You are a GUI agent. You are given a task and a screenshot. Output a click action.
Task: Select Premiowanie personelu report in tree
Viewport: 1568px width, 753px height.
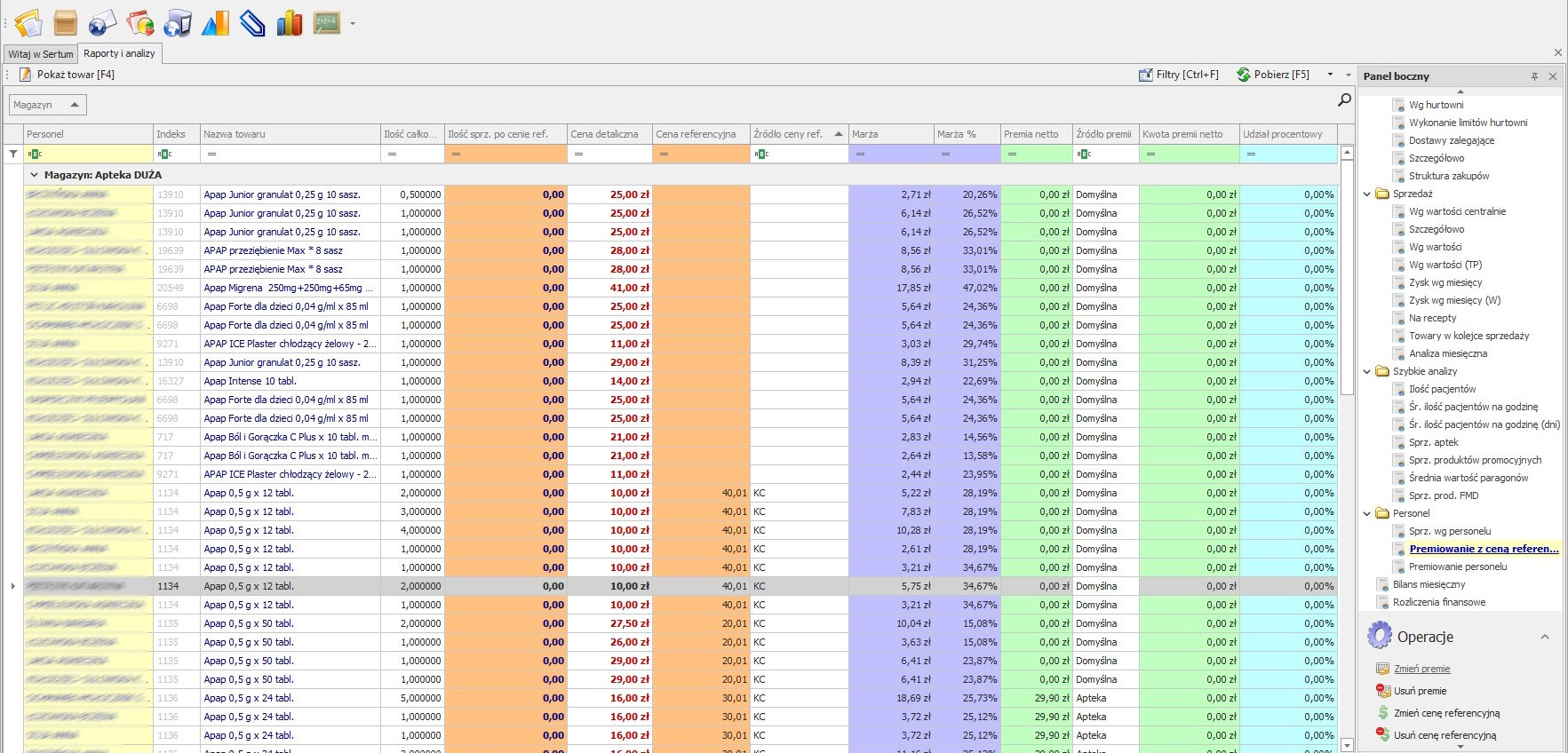[x=1457, y=567]
